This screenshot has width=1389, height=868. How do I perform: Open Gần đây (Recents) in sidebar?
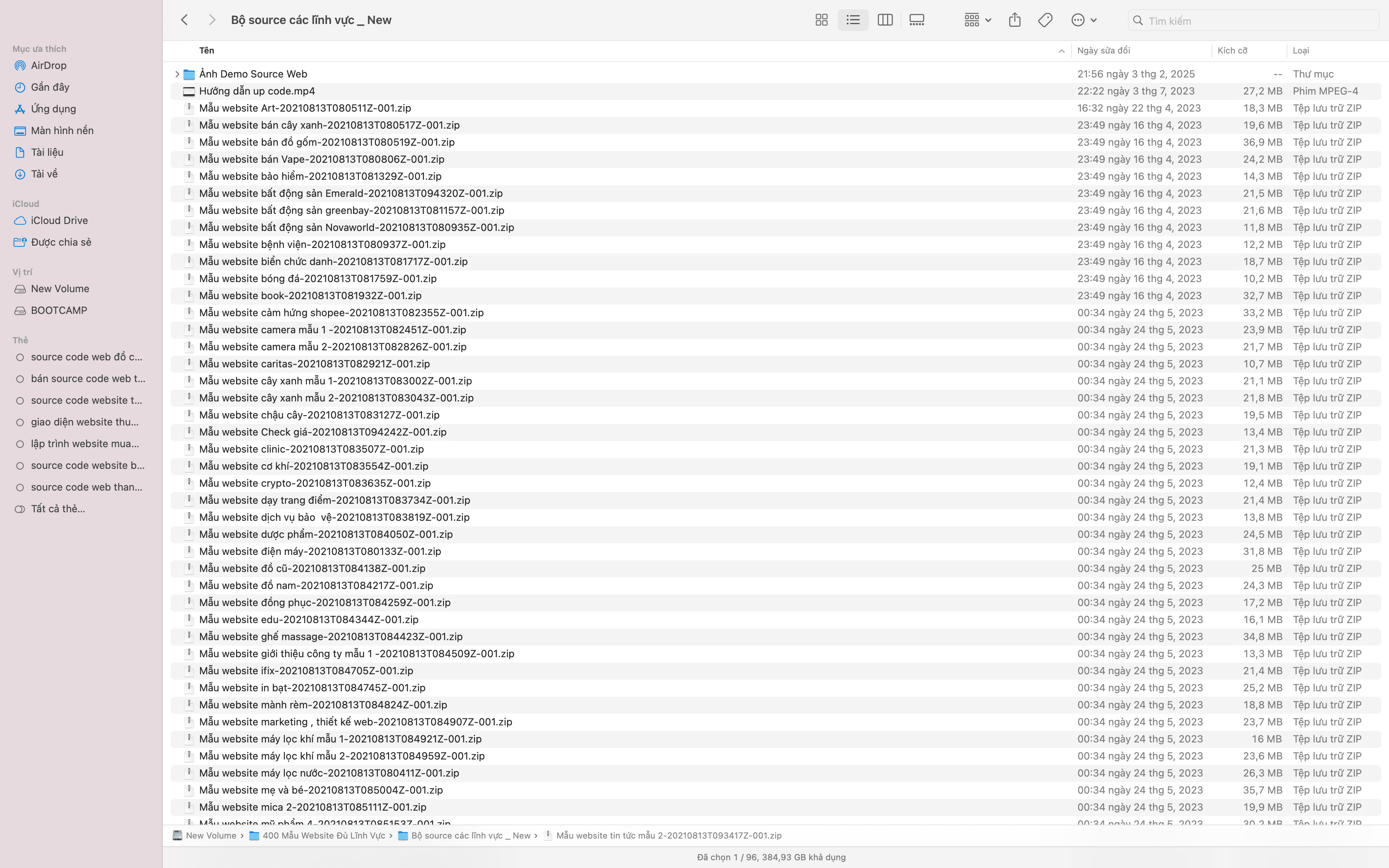click(x=49, y=87)
